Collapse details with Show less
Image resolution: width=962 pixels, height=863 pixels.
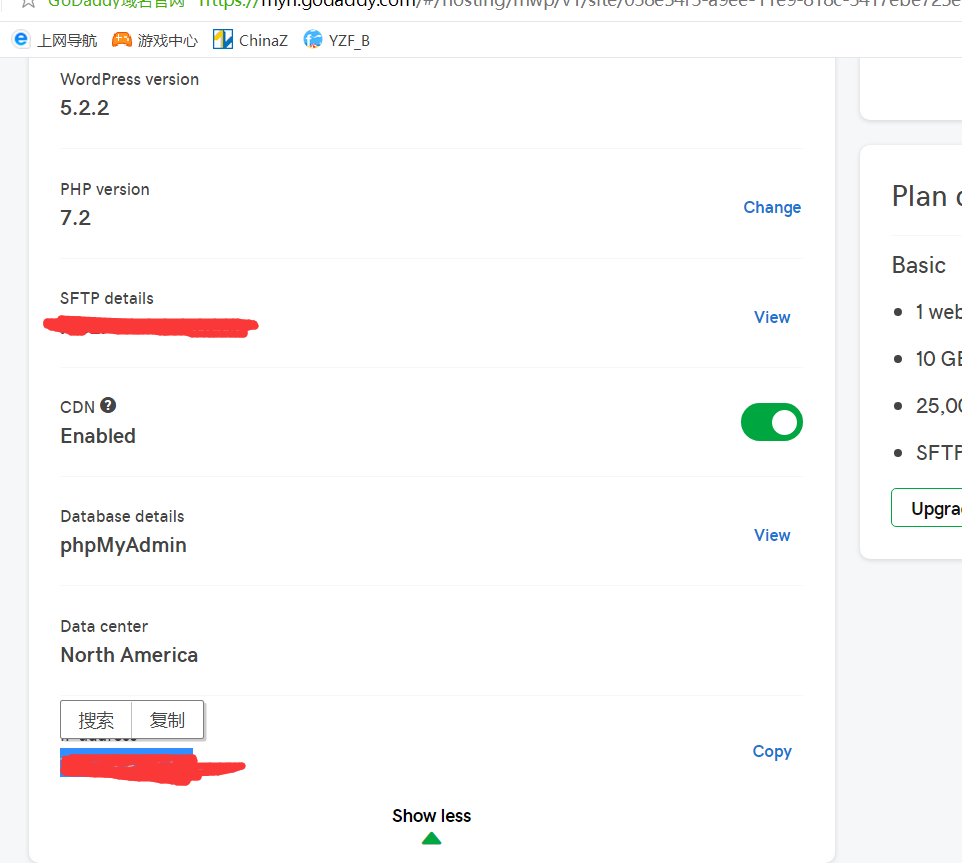click(431, 816)
